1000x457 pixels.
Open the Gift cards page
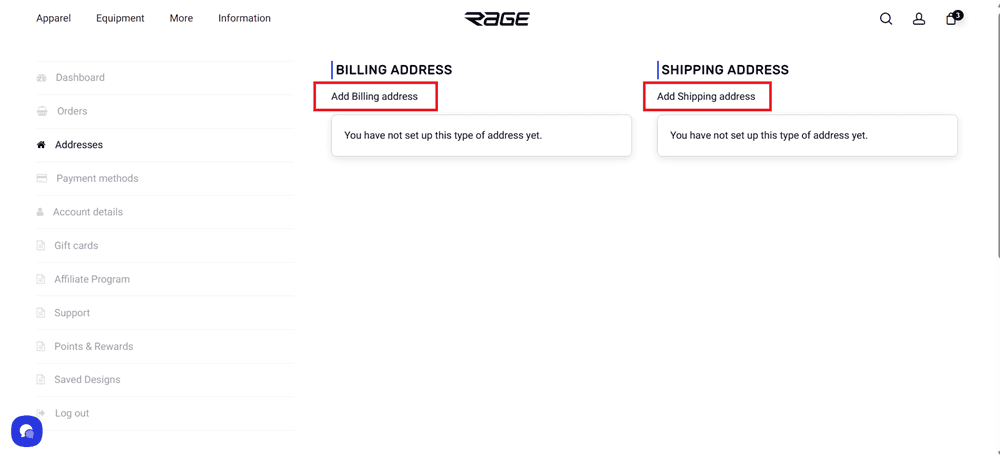[76, 245]
